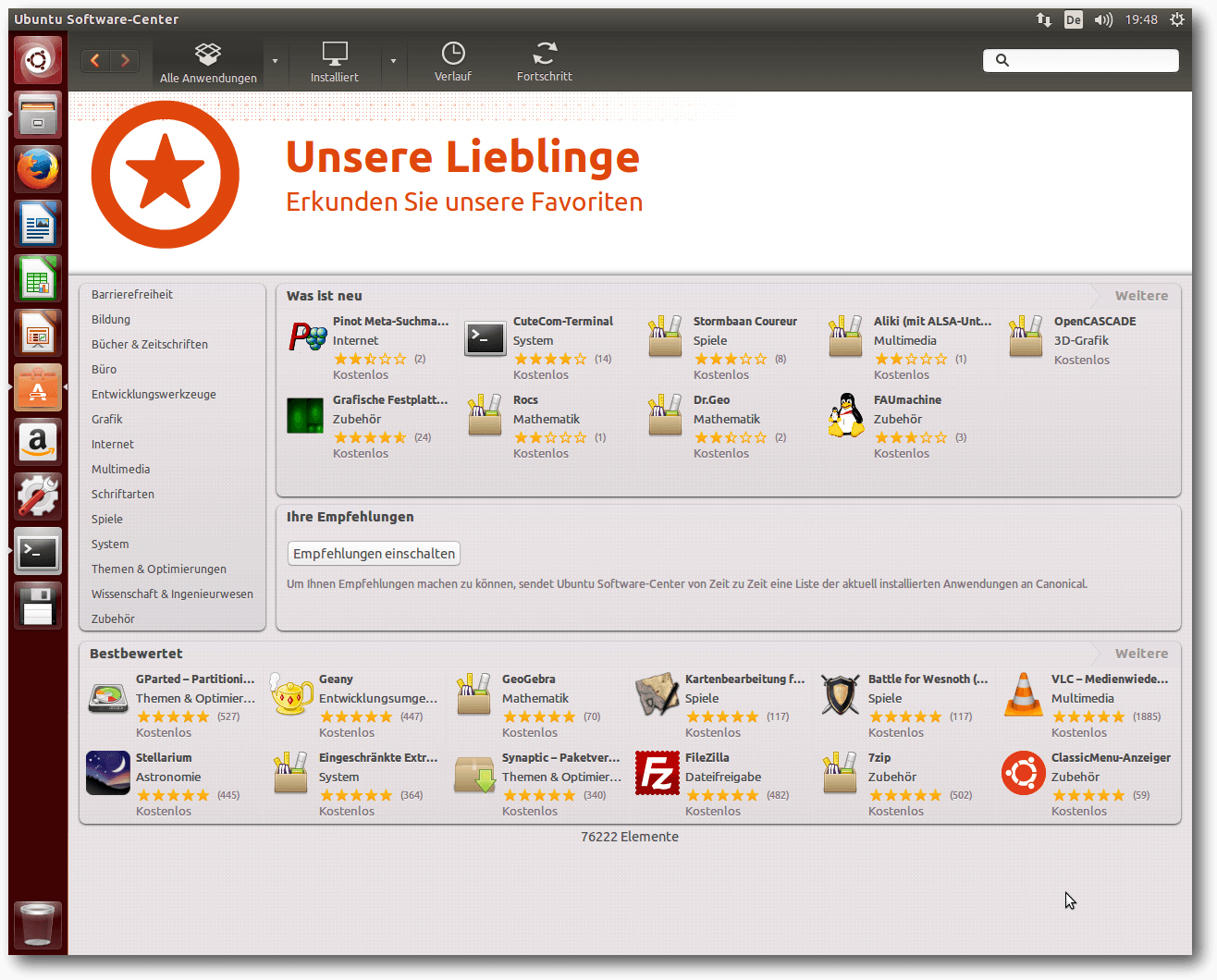Open Themen & Optimierungen category
Screen dimensions: 1217x980
coord(159,569)
